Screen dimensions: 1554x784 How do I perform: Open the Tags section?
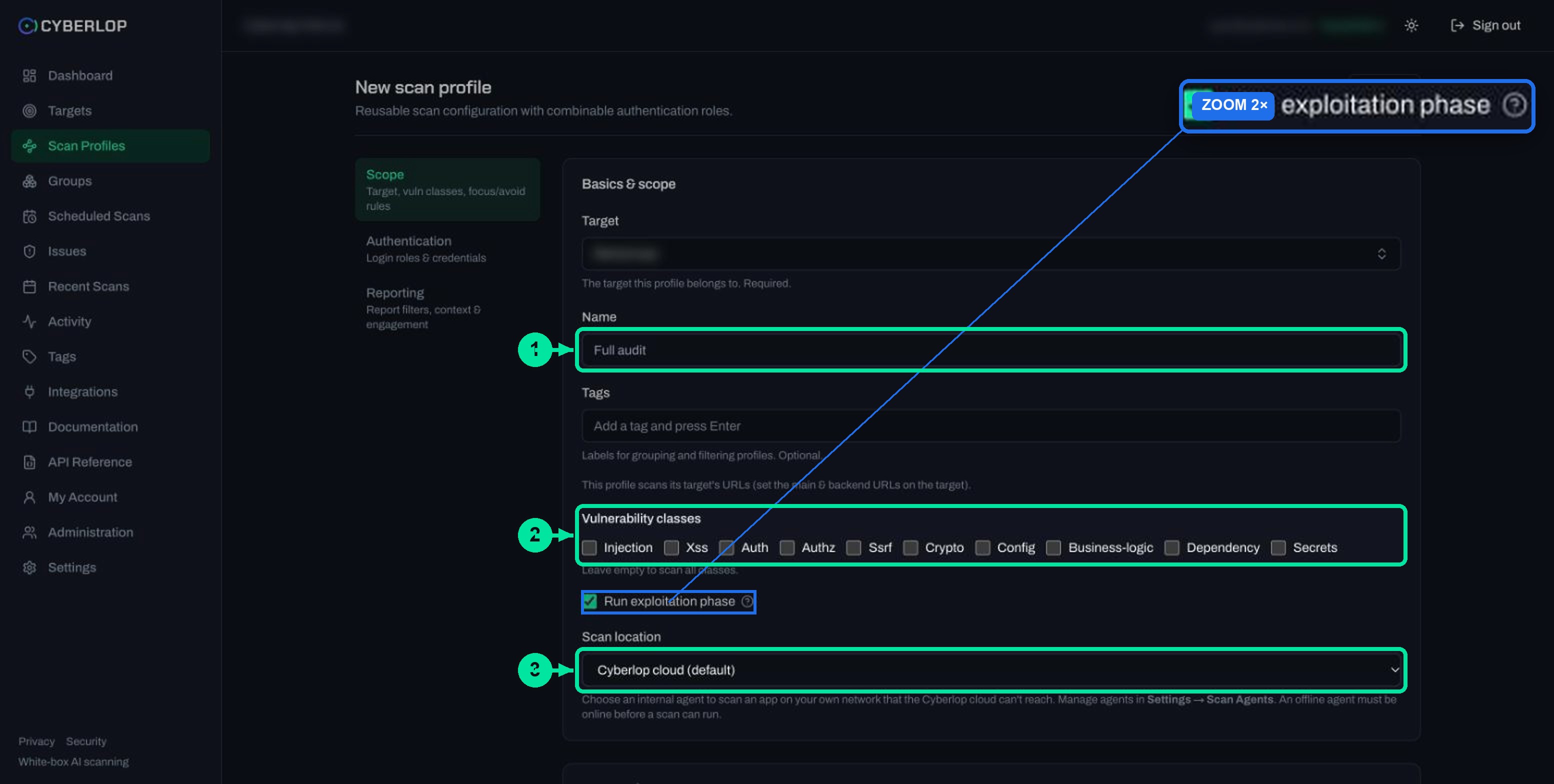click(61, 356)
